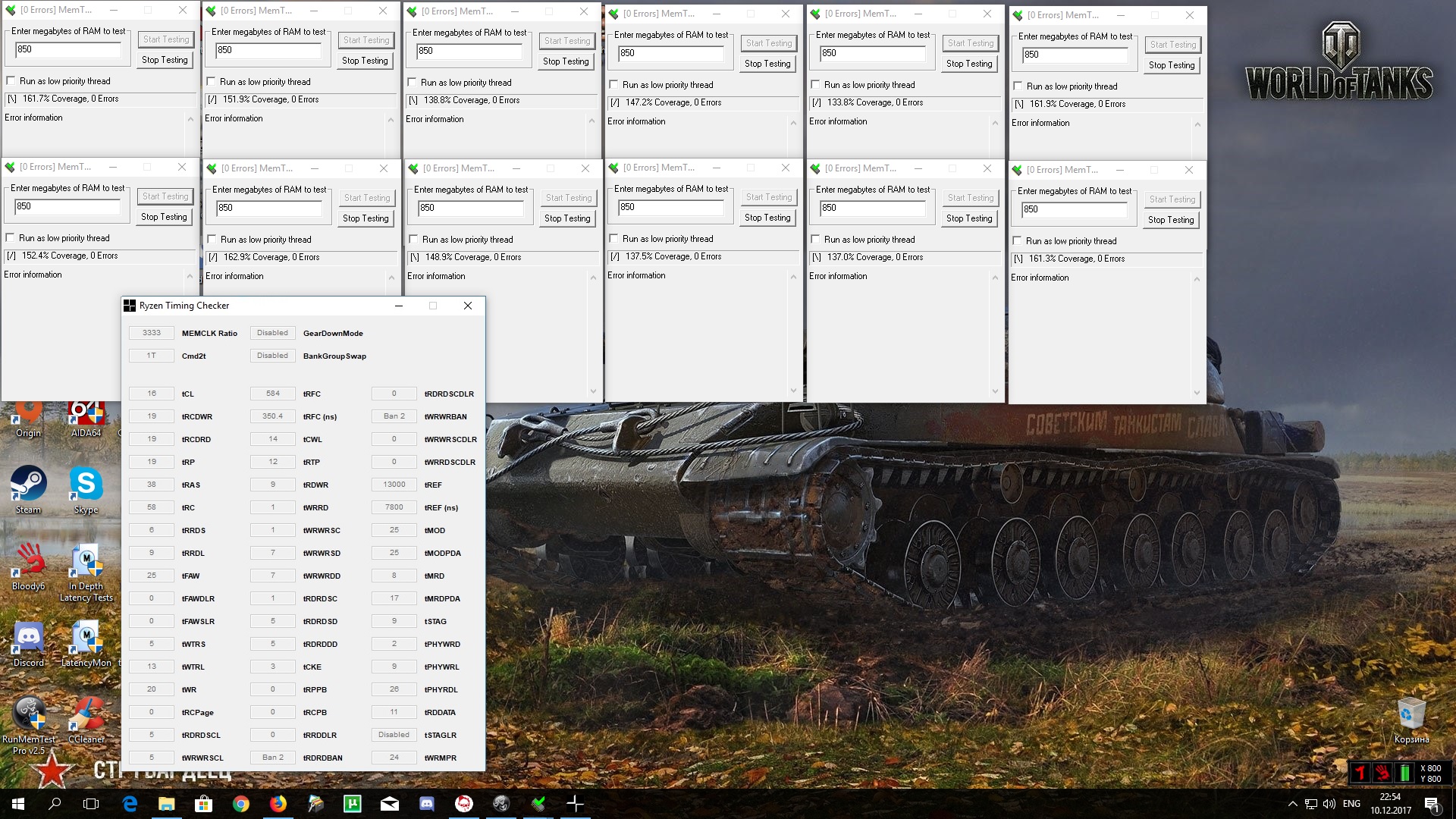This screenshot has height=819, width=1456.
Task: Open Windows Start menu
Action: point(18,804)
